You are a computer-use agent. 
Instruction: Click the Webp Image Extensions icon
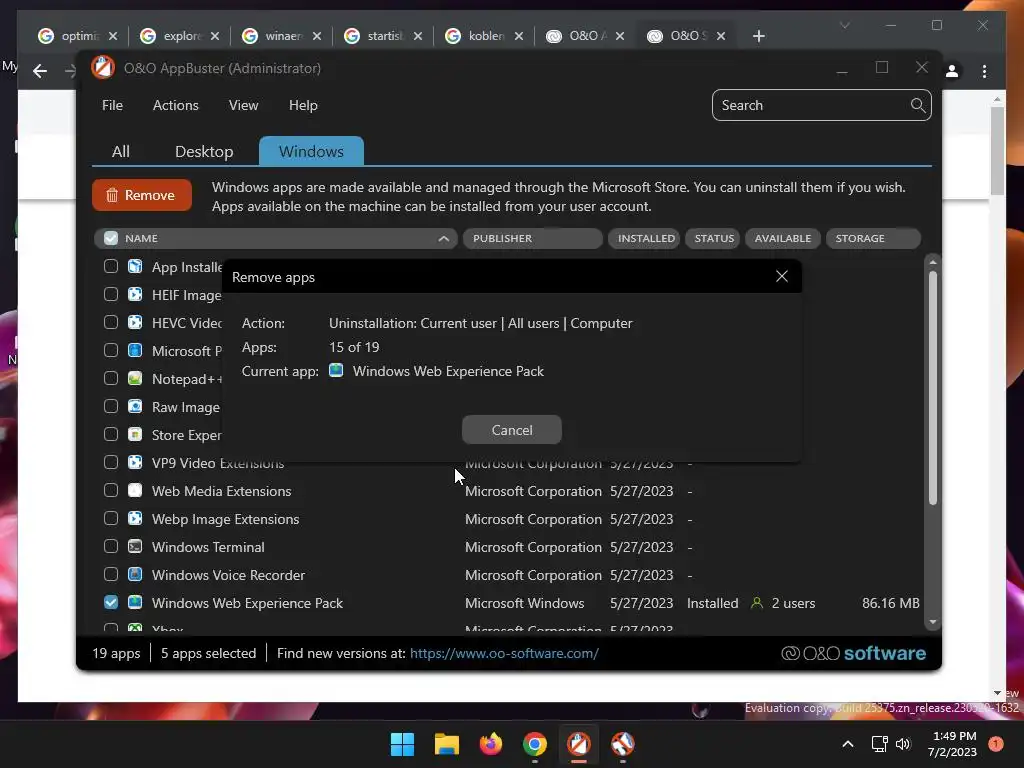coord(135,519)
